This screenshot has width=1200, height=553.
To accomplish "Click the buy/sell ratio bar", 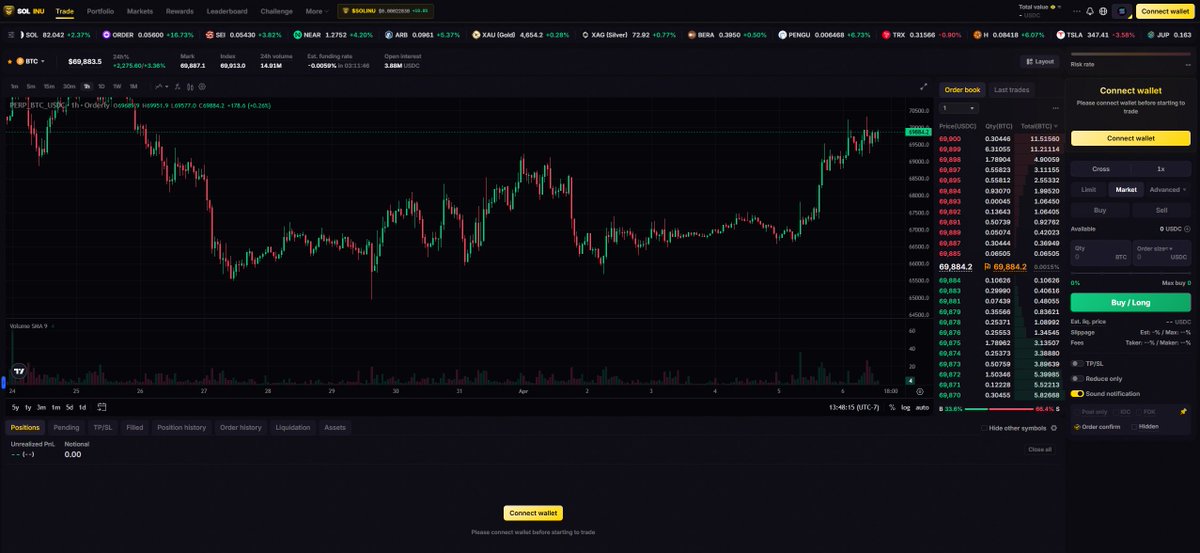I will (998, 409).
